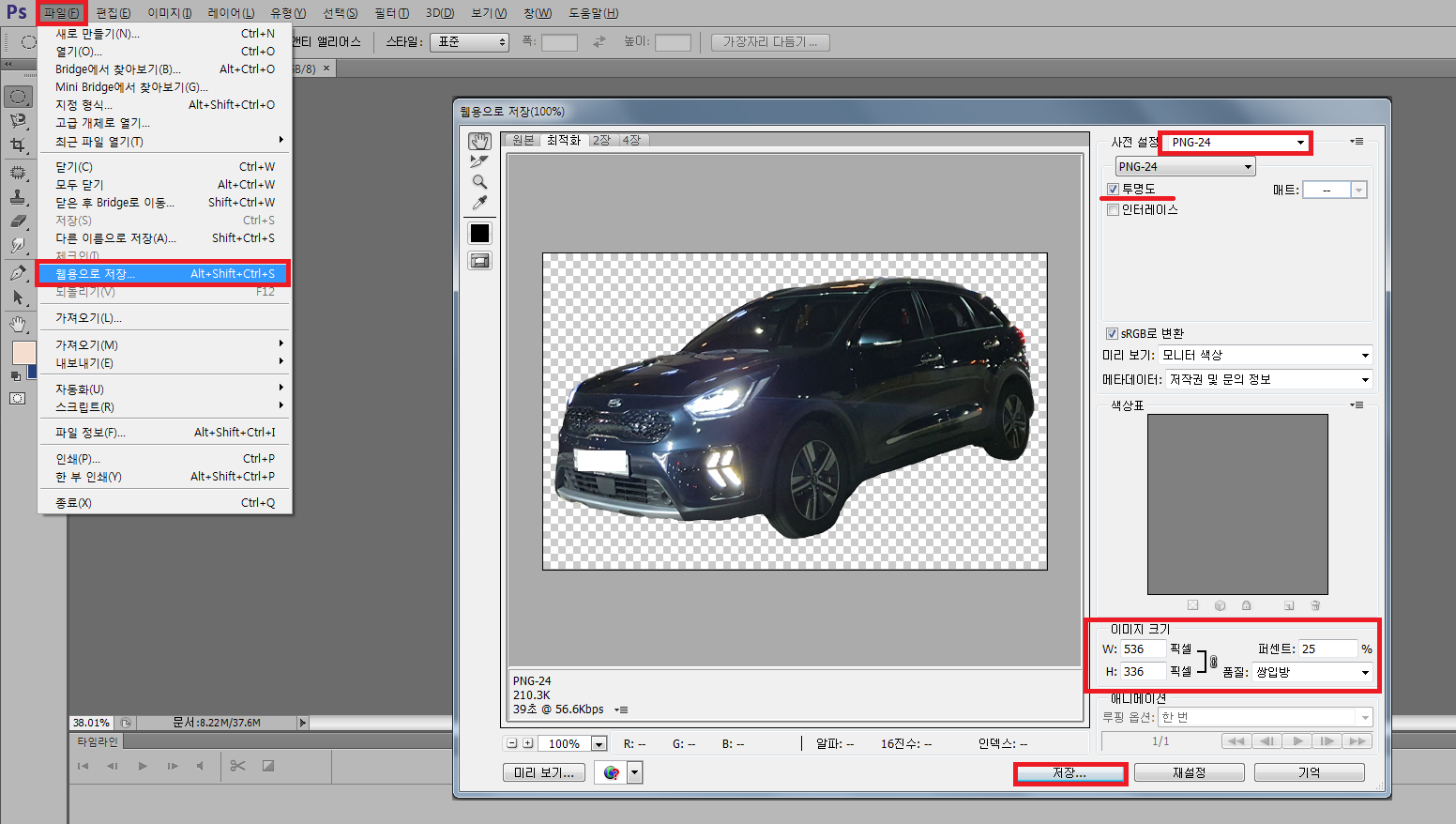Open the 사전 설정 preset PNG-24 dropdown
The width and height of the screenshot is (1456, 824).
click(x=1236, y=143)
